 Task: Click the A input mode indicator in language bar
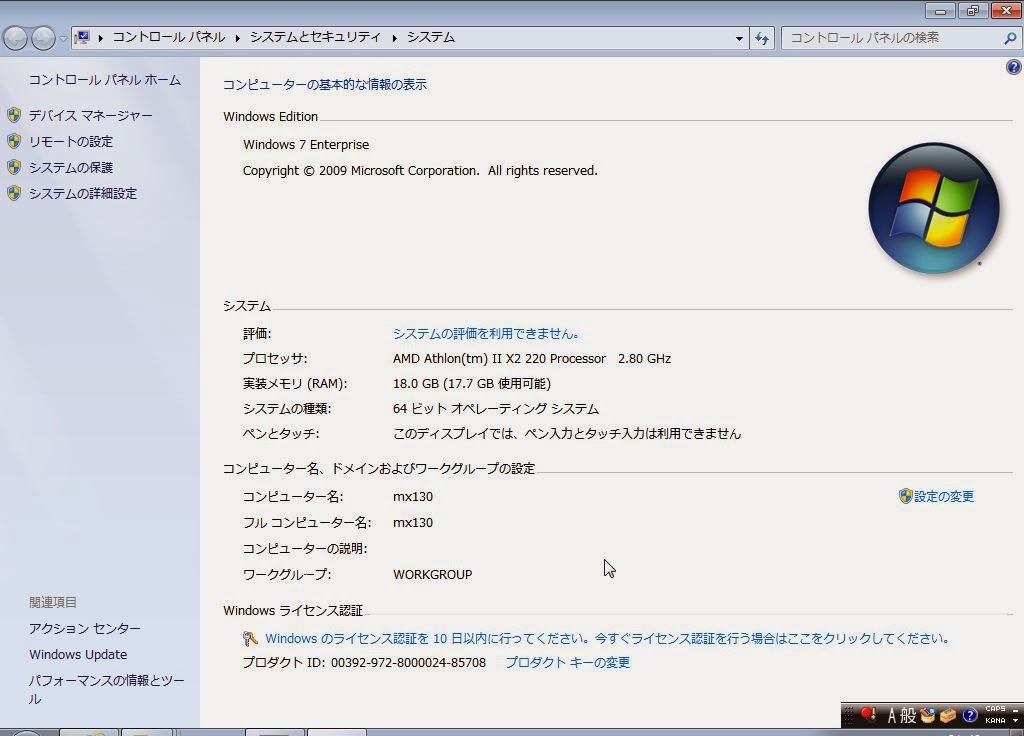[x=891, y=716]
